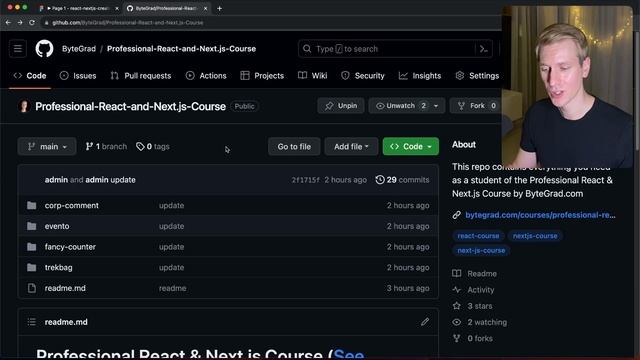Image resolution: width=640 pixels, height=360 pixels.
Task: Click the react-course topic tag
Action: 478,236
